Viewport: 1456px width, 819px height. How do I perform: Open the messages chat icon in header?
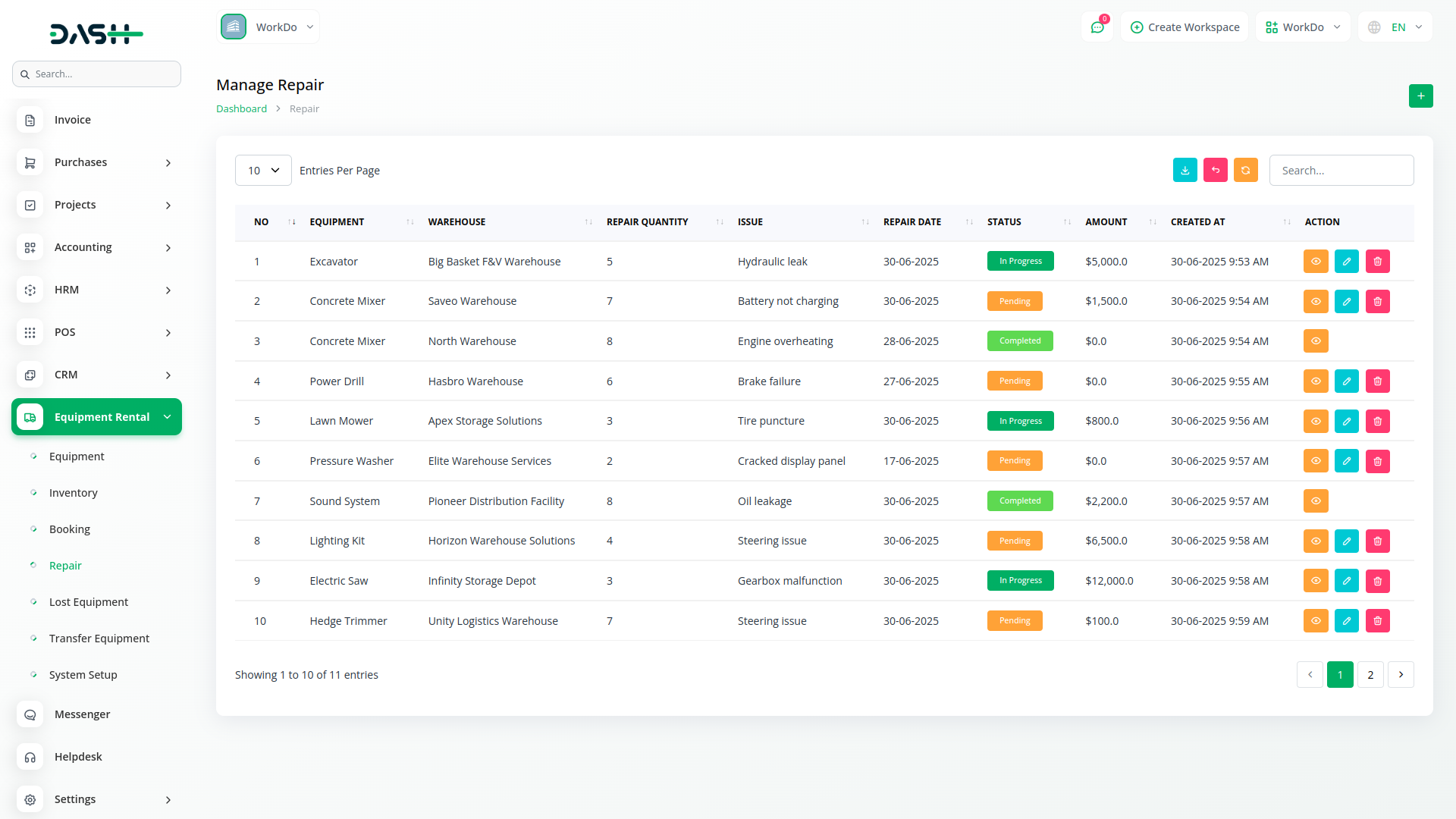[x=1097, y=27]
